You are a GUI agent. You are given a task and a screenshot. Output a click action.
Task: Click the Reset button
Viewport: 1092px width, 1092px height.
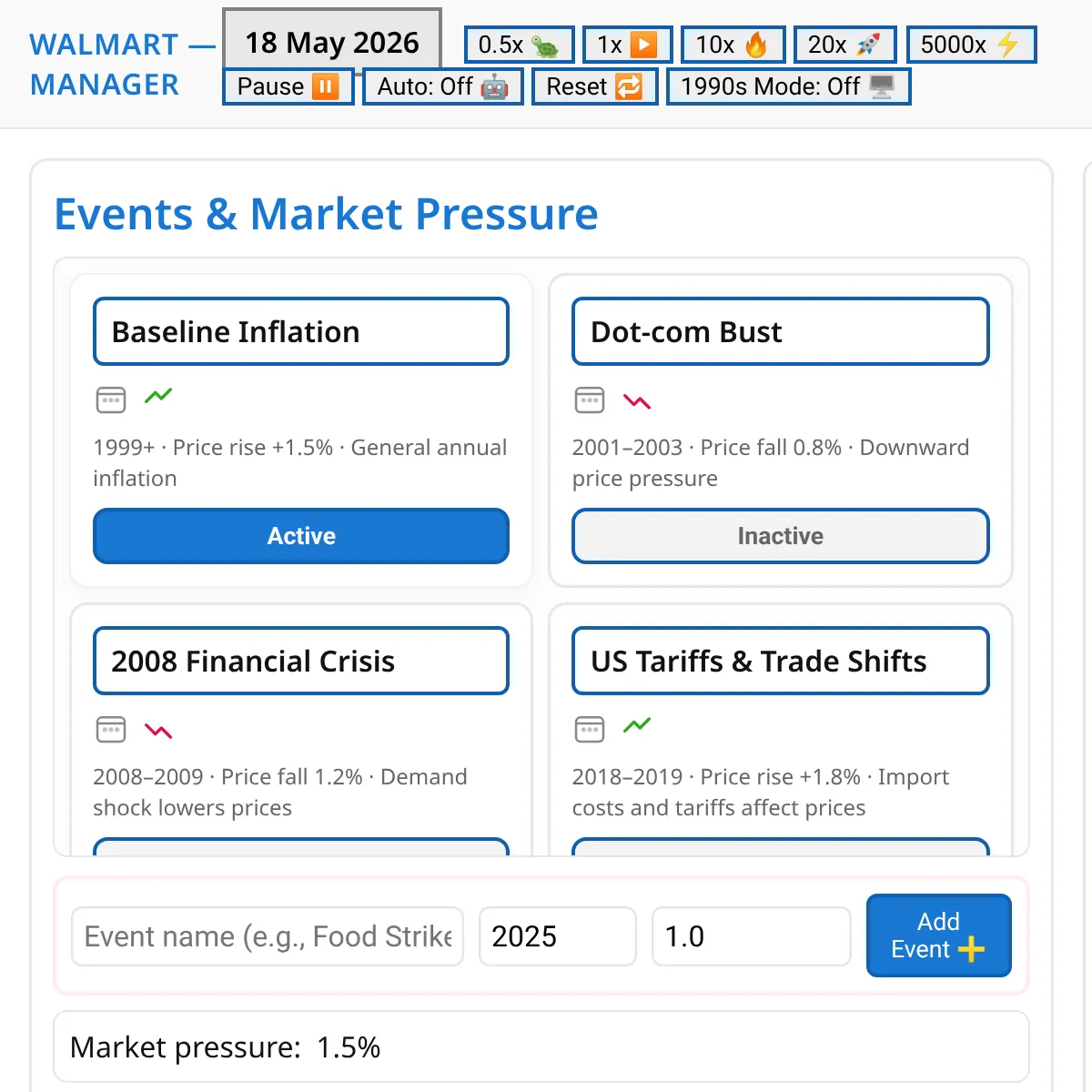(594, 86)
